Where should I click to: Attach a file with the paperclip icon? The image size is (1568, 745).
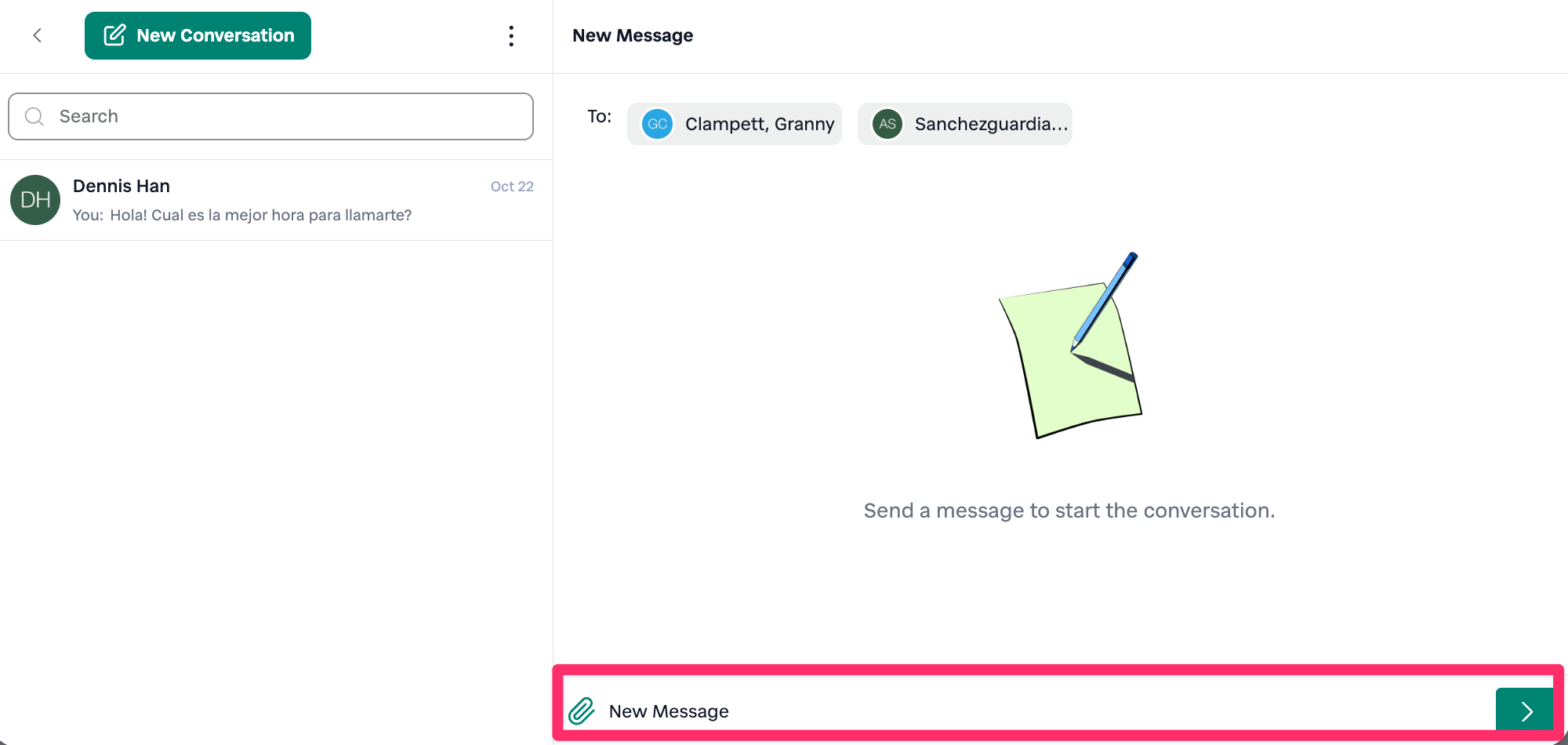(x=582, y=711)
